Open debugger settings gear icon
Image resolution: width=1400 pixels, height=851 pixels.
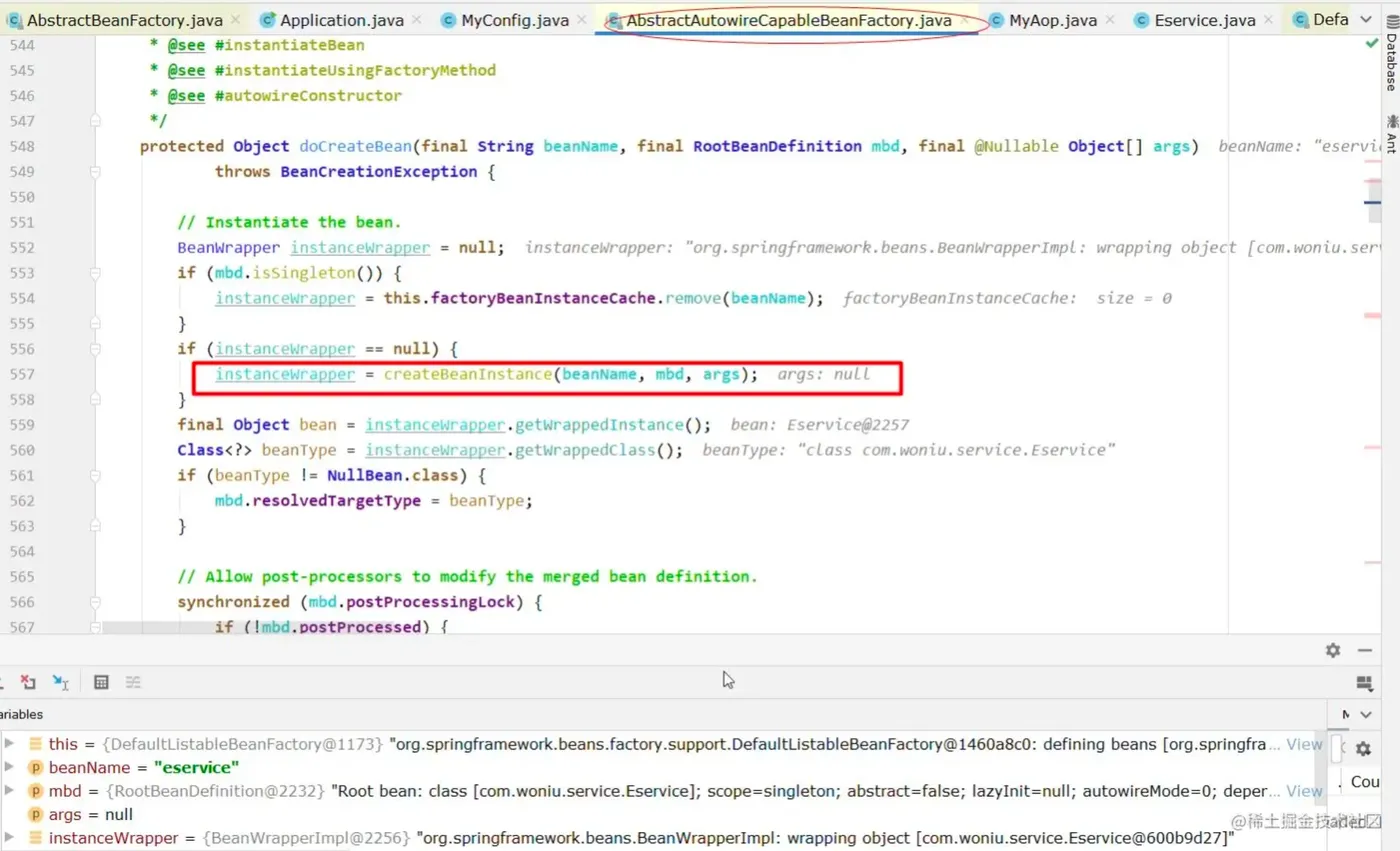[x=1332, y=650]
